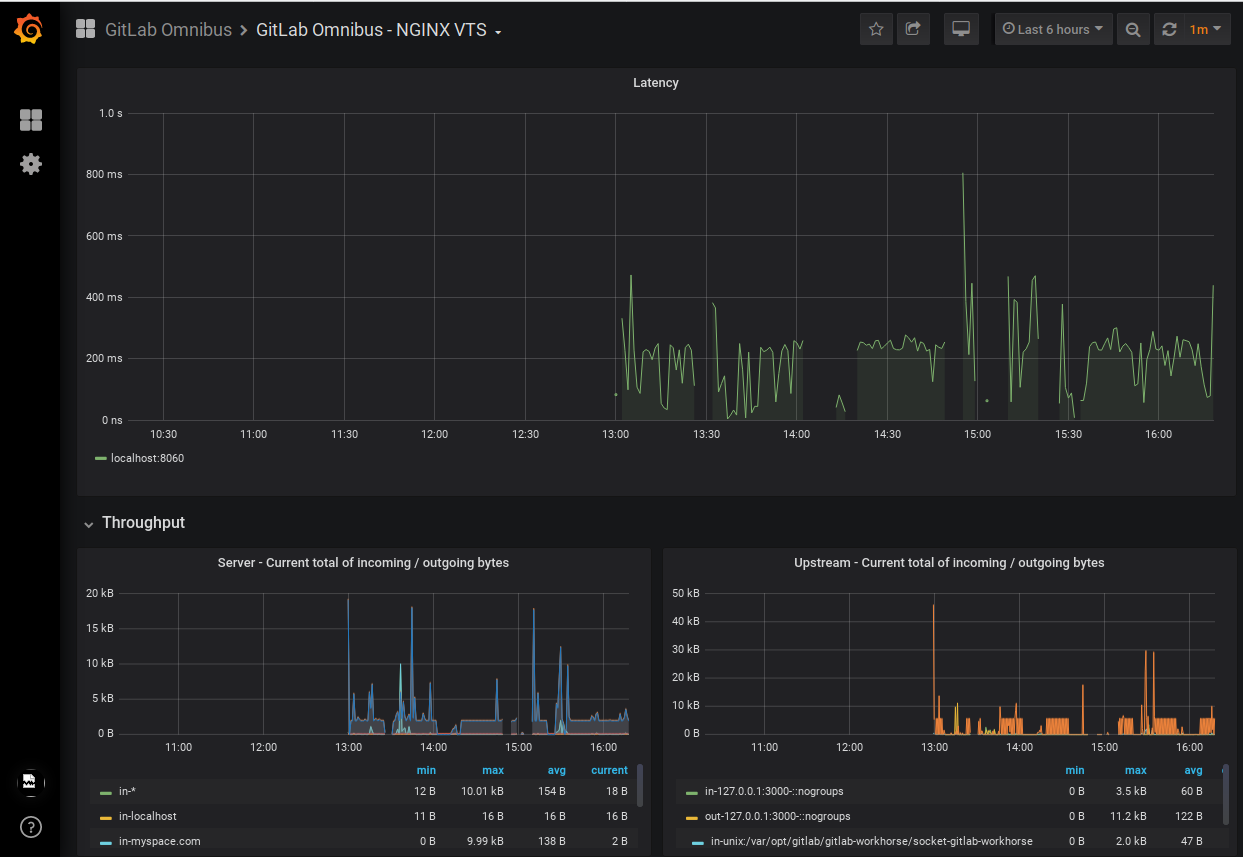Open the Last 6 hours time picker
Screen dimensions: 1243x857
click(x=1053, y=29)
